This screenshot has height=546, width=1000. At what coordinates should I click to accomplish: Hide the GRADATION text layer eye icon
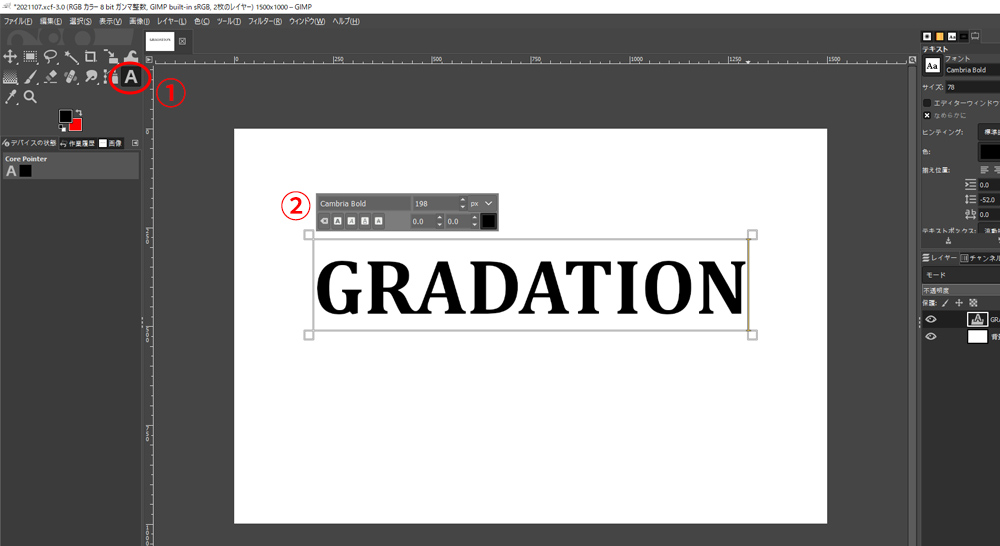pyautogui.click(x=931, y=319)
